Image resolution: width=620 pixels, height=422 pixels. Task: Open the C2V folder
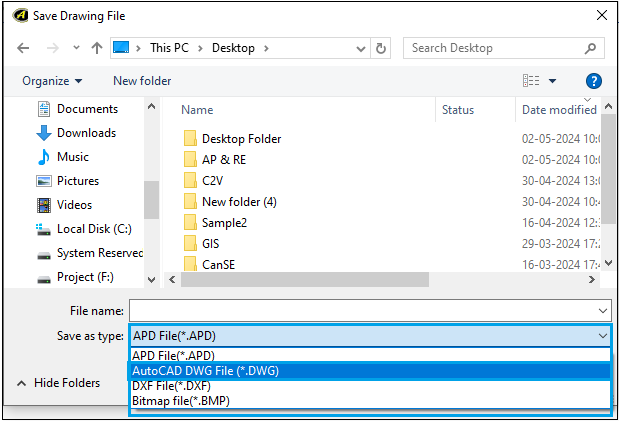coord(212,181)
